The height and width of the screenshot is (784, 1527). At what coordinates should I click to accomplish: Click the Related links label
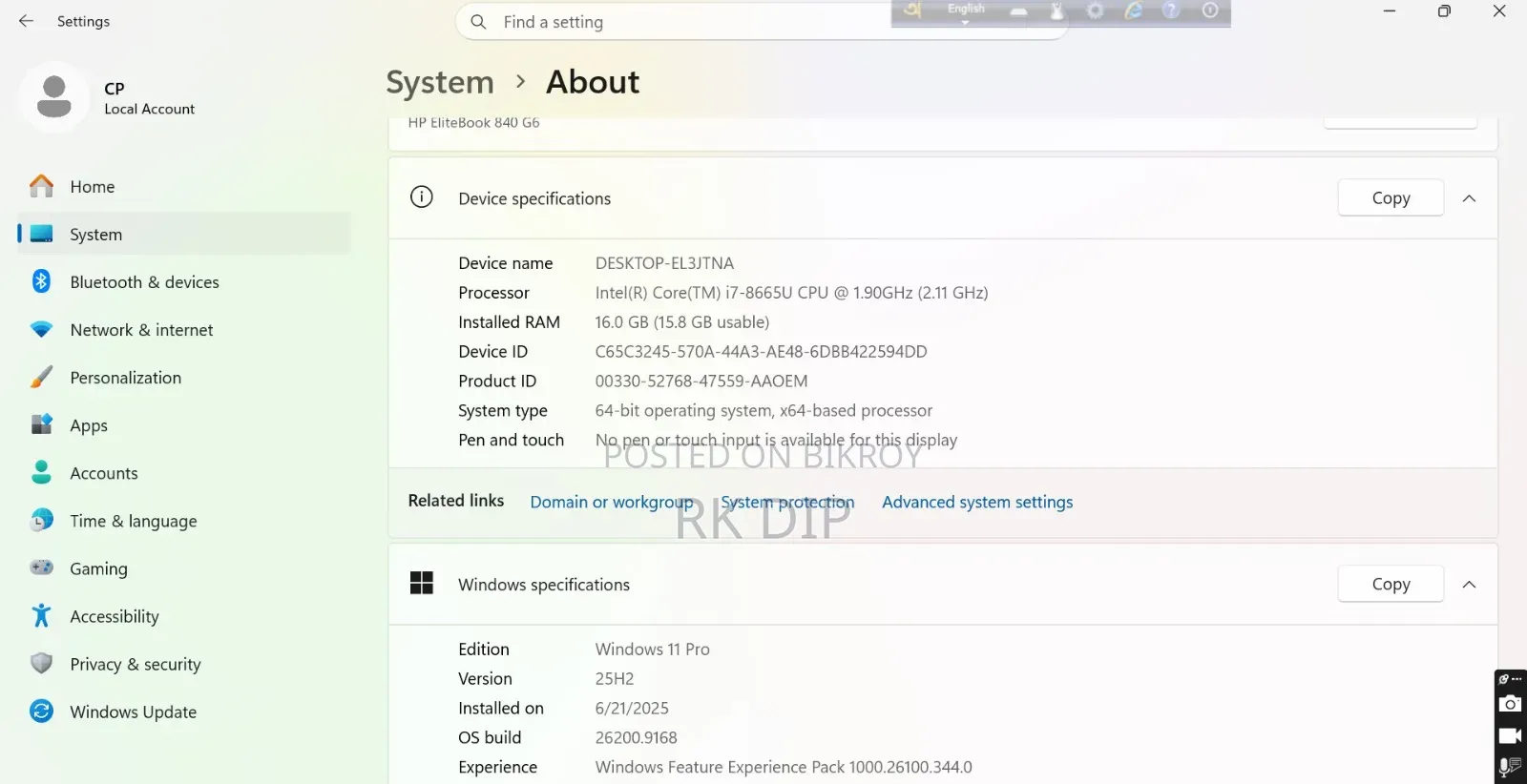coord(456,501)
